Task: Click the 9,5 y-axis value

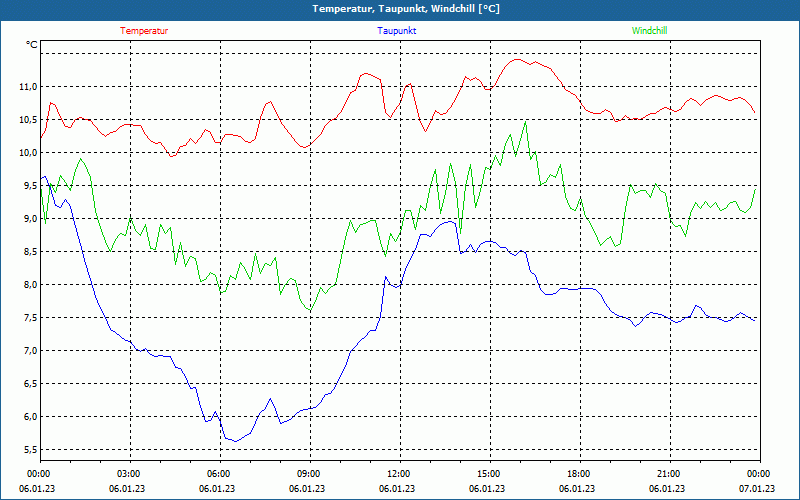Action: [x=30, y=186]
